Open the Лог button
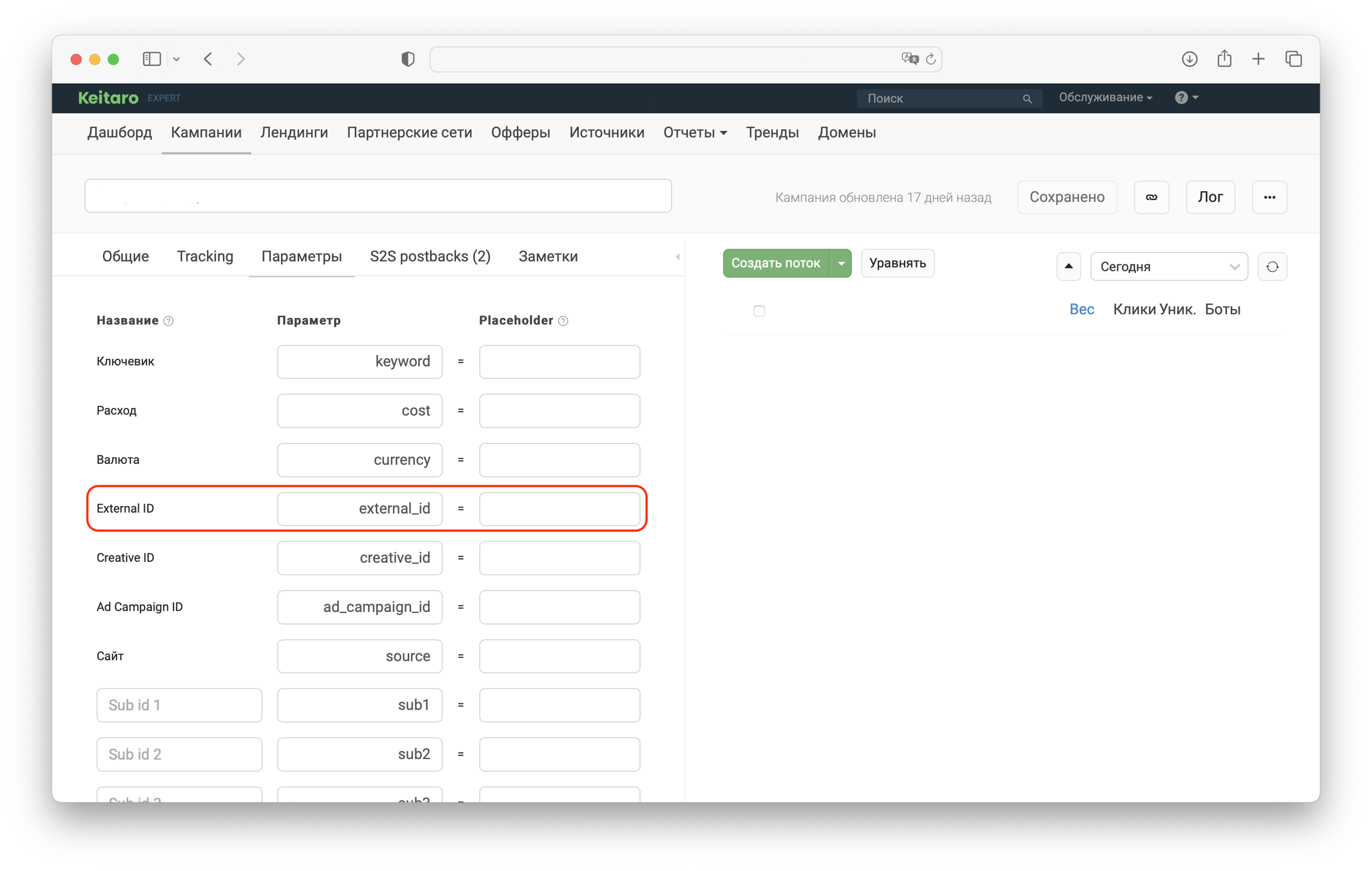 click(1209, 197)
